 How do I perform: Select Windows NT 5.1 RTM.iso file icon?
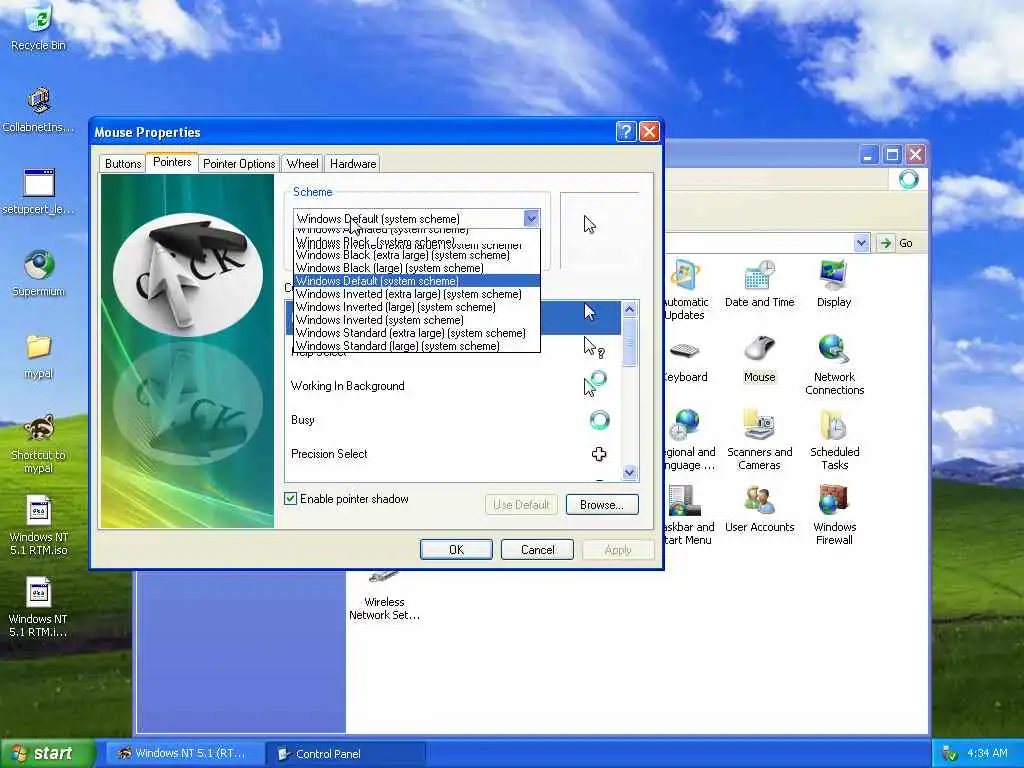point(39,526)
